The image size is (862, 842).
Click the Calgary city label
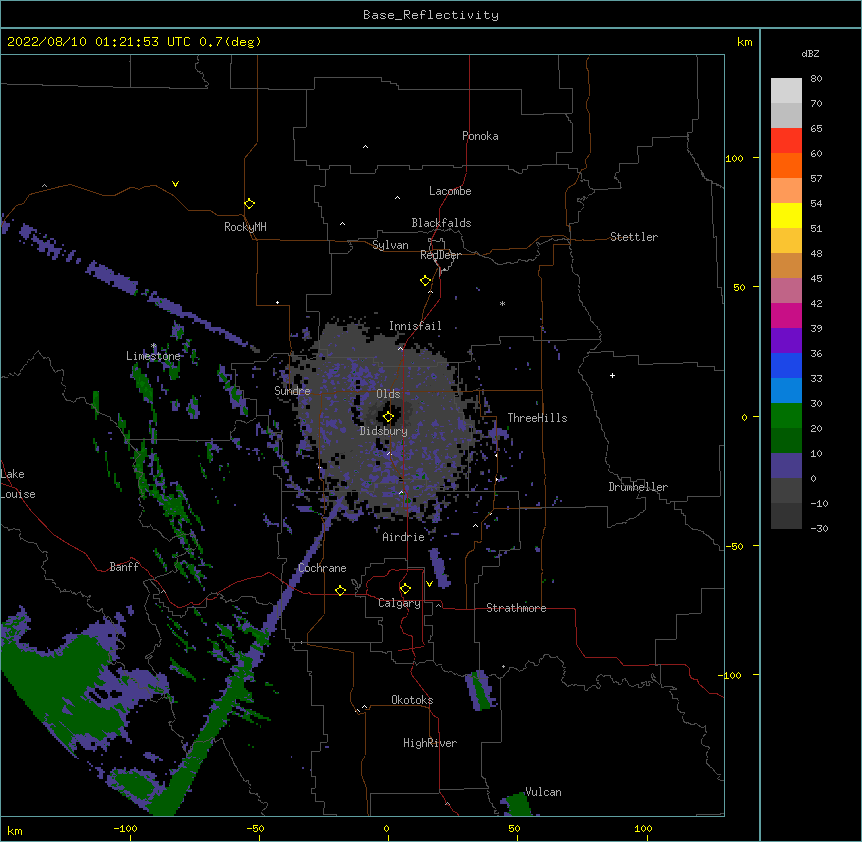pos(399,603)
